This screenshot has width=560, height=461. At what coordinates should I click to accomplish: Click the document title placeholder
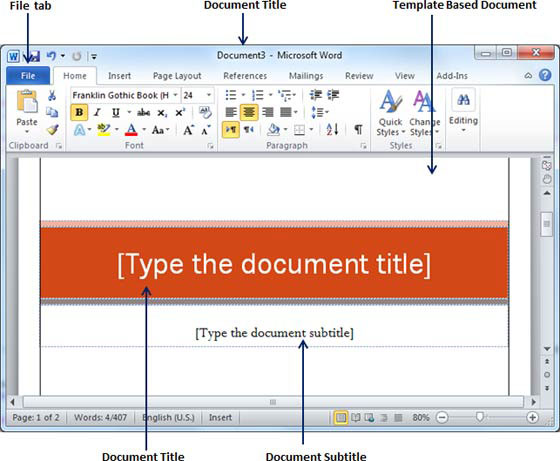click(x=274, y=264)
